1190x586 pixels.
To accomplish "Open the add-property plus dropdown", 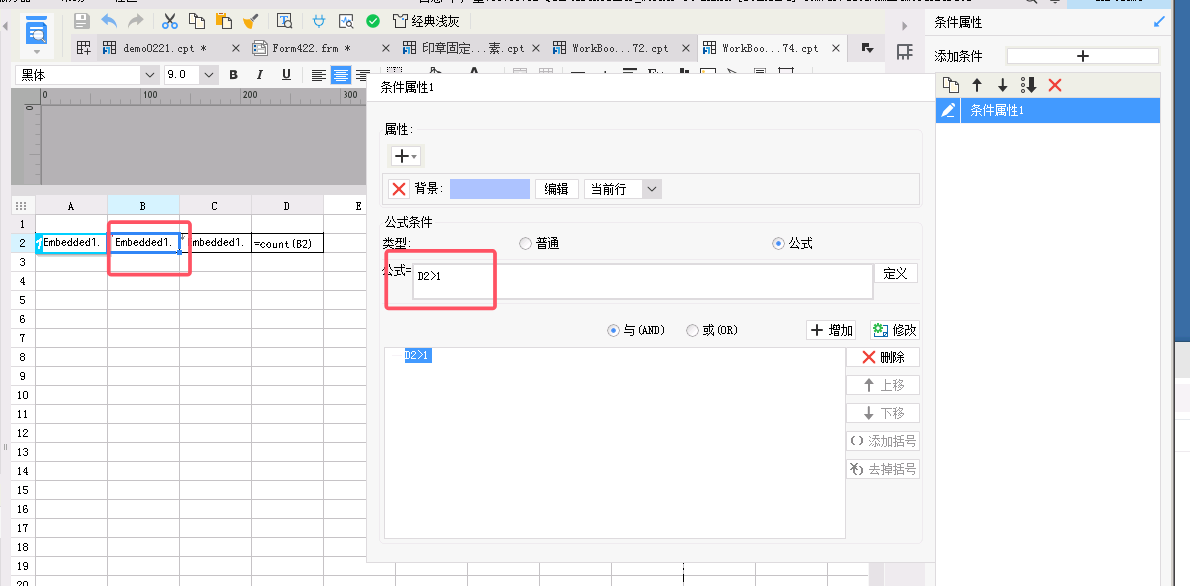I will 405,156.
